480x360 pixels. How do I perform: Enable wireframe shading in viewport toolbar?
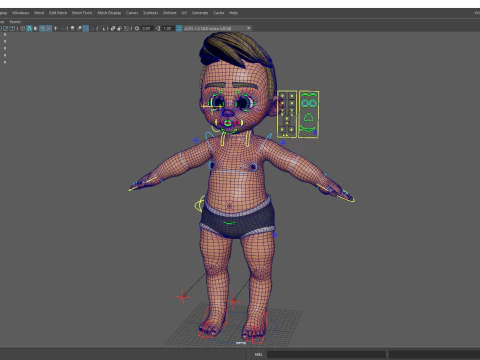pos(22,28)
